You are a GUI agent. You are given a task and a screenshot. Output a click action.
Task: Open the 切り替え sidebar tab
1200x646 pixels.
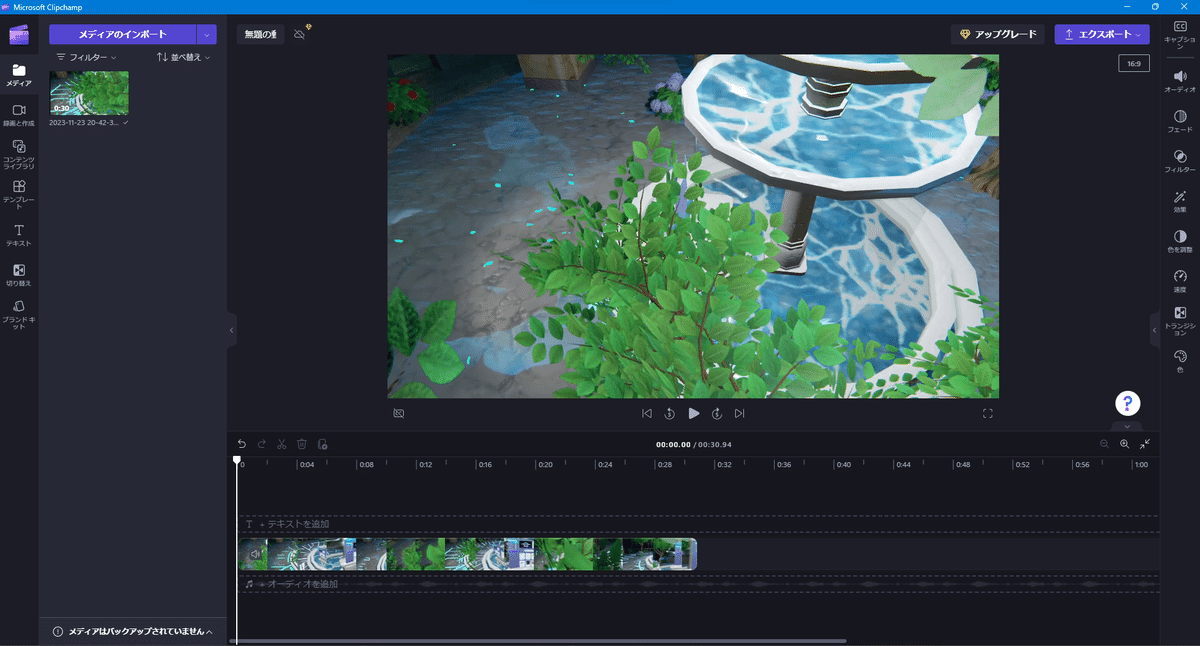(19, 275)
